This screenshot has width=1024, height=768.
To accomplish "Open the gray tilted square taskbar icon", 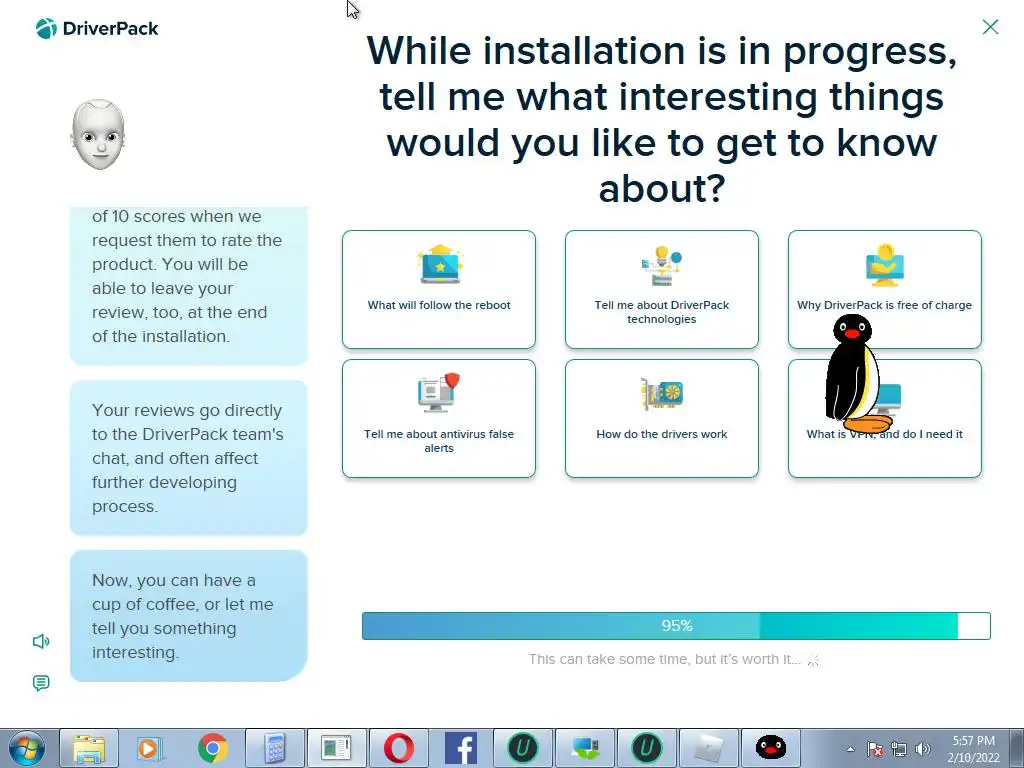I will tap(709, 748).
